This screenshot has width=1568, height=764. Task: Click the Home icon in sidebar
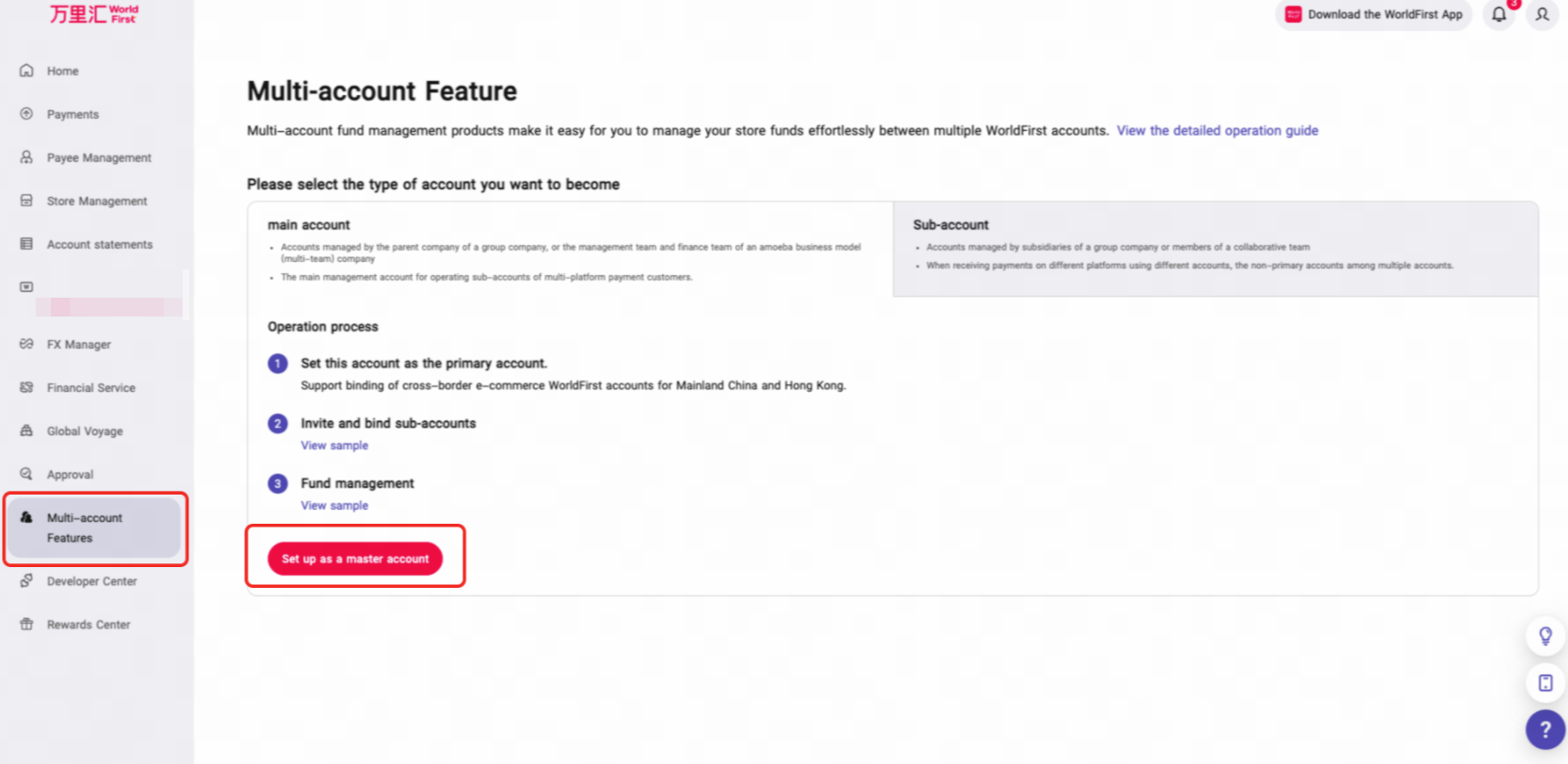tap(26, 71)
